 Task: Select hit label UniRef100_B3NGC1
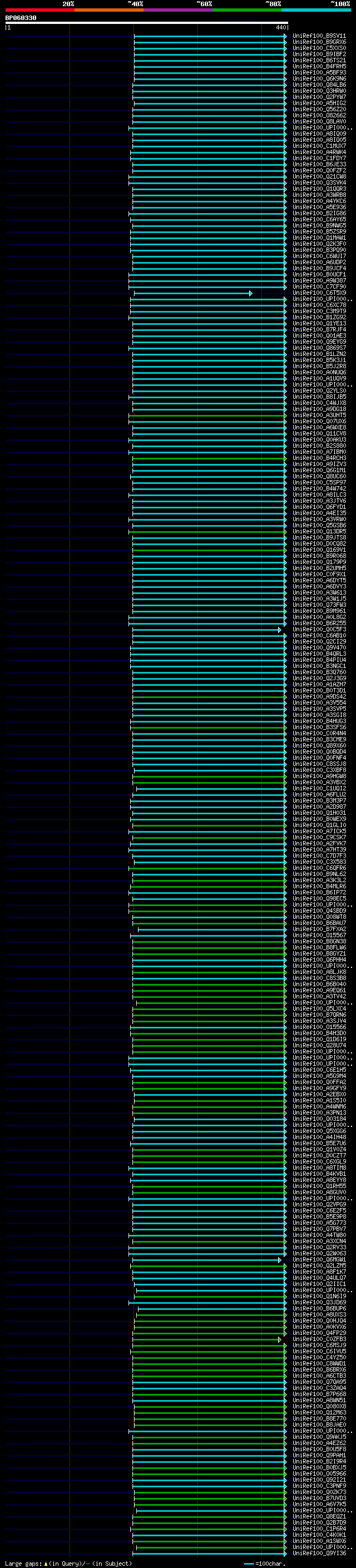pos(319,666)
